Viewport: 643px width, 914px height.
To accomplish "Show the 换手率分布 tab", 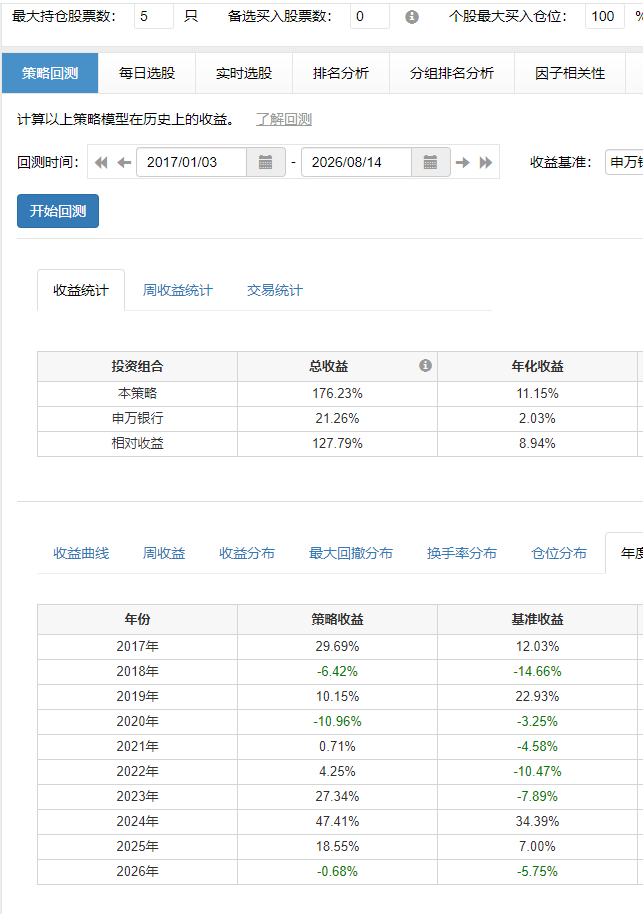I will tap(462, 553).
